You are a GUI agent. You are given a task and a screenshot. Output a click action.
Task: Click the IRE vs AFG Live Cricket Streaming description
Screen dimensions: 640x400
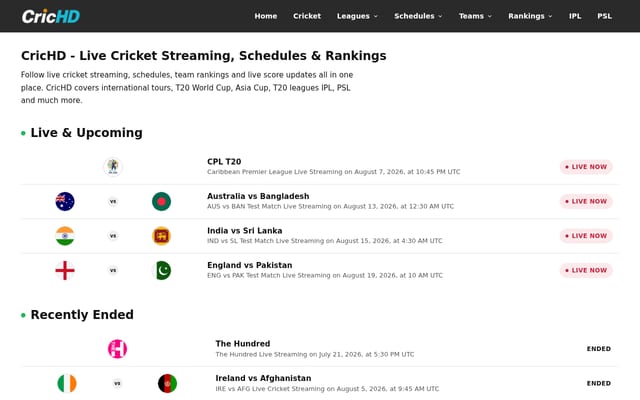click(x=327, y=389)
